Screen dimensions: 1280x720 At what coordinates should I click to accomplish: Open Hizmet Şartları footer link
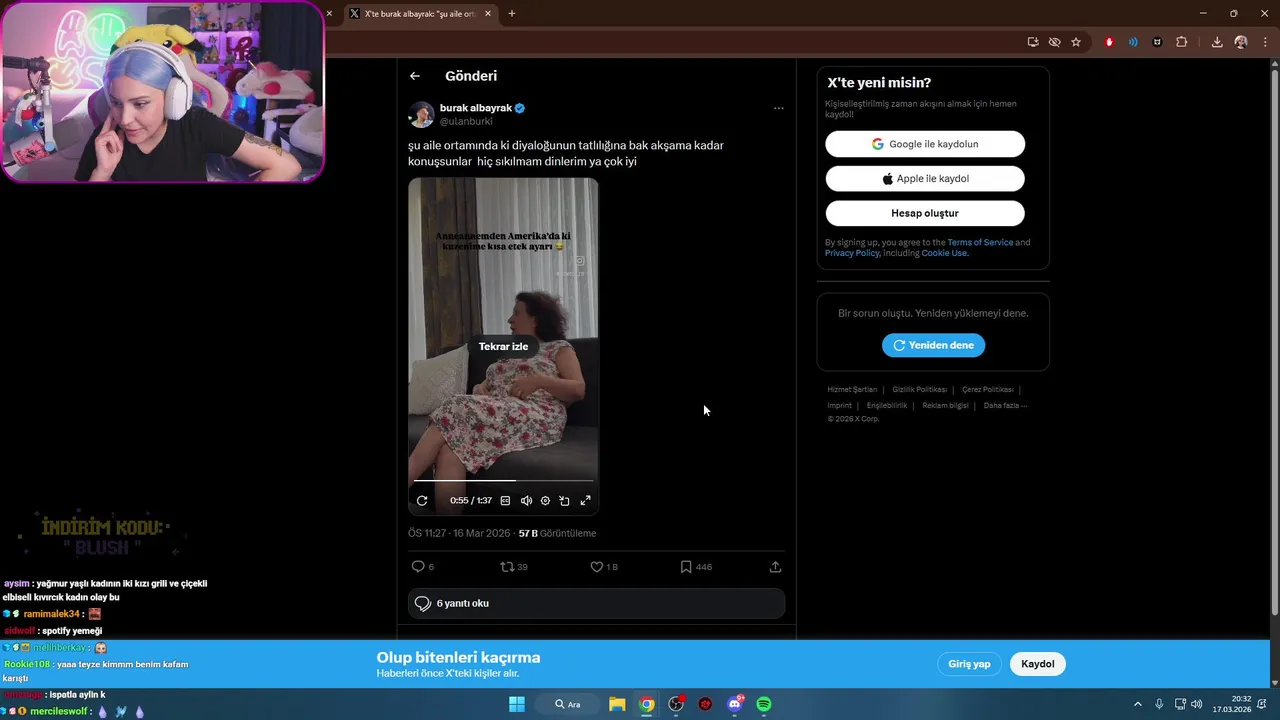(852, 389)
